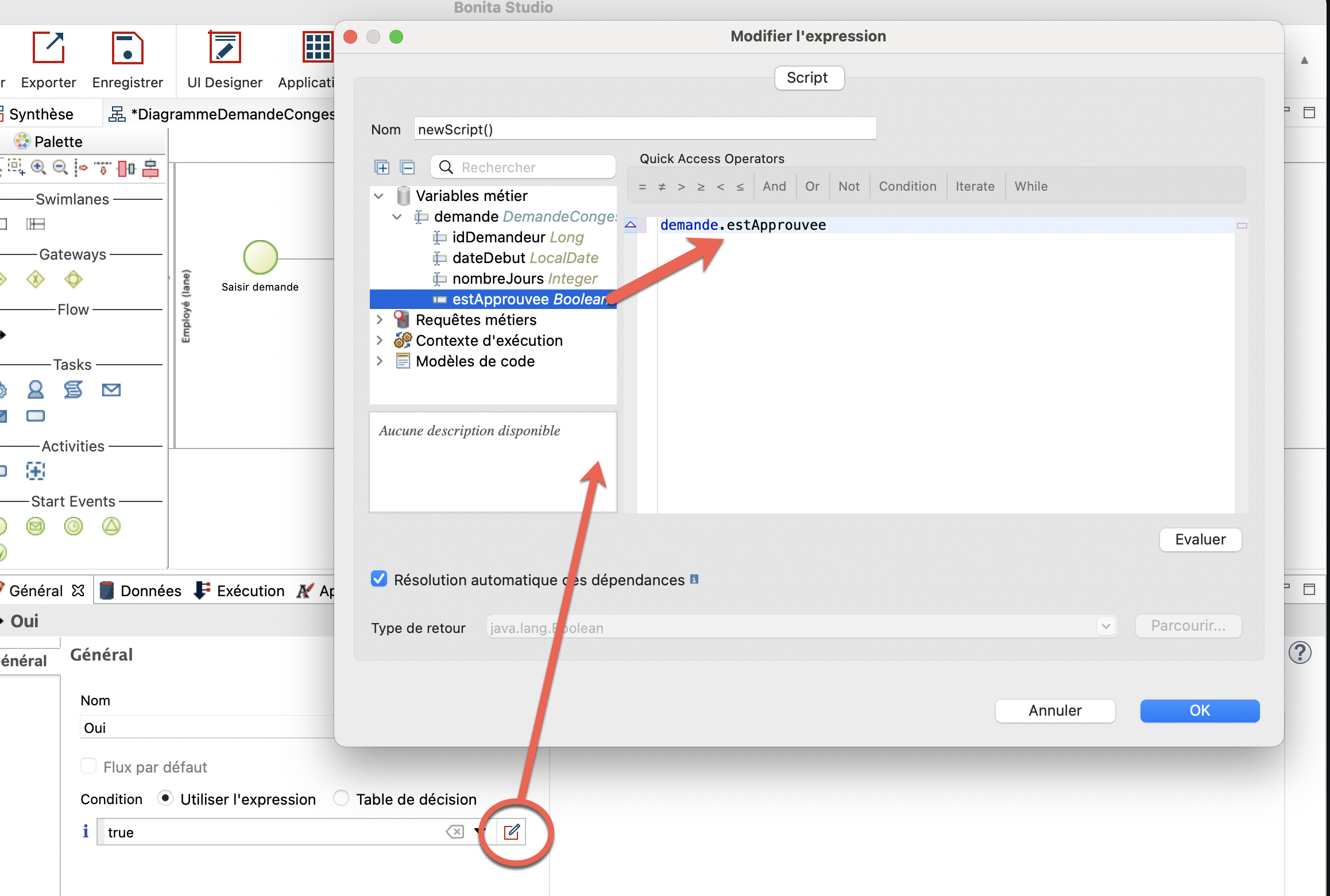Image resolution: width=1330 pixels, height=896 pixels.
Task: Pick the message start event icon
Action: (x=35, y=526)
